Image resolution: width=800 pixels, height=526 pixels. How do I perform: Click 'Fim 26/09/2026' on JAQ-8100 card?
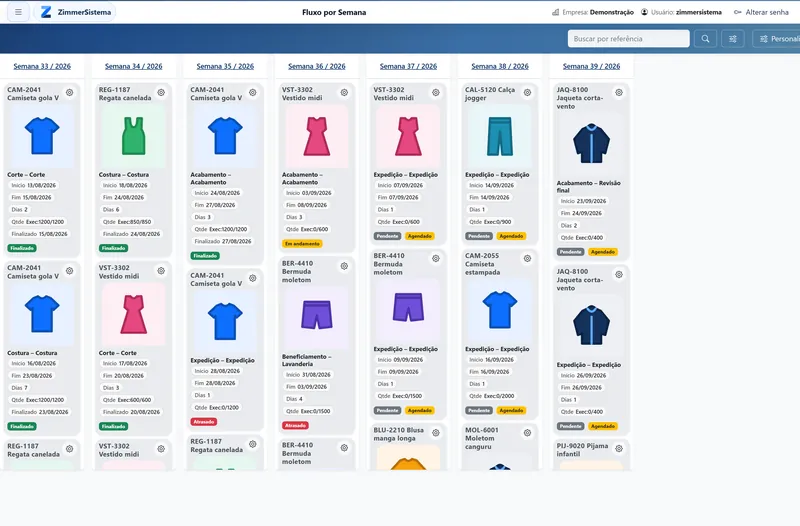coord(583,388)
